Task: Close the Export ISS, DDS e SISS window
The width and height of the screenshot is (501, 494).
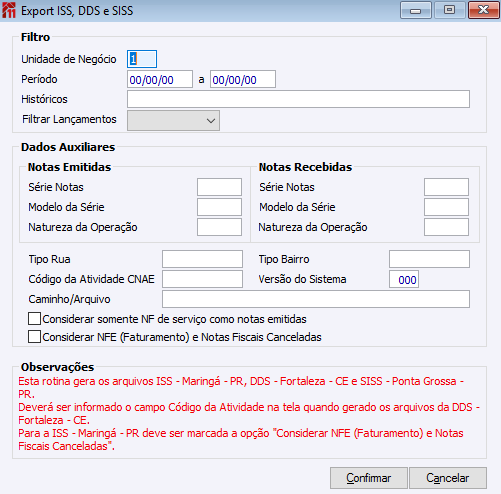Action: point(483,10)
